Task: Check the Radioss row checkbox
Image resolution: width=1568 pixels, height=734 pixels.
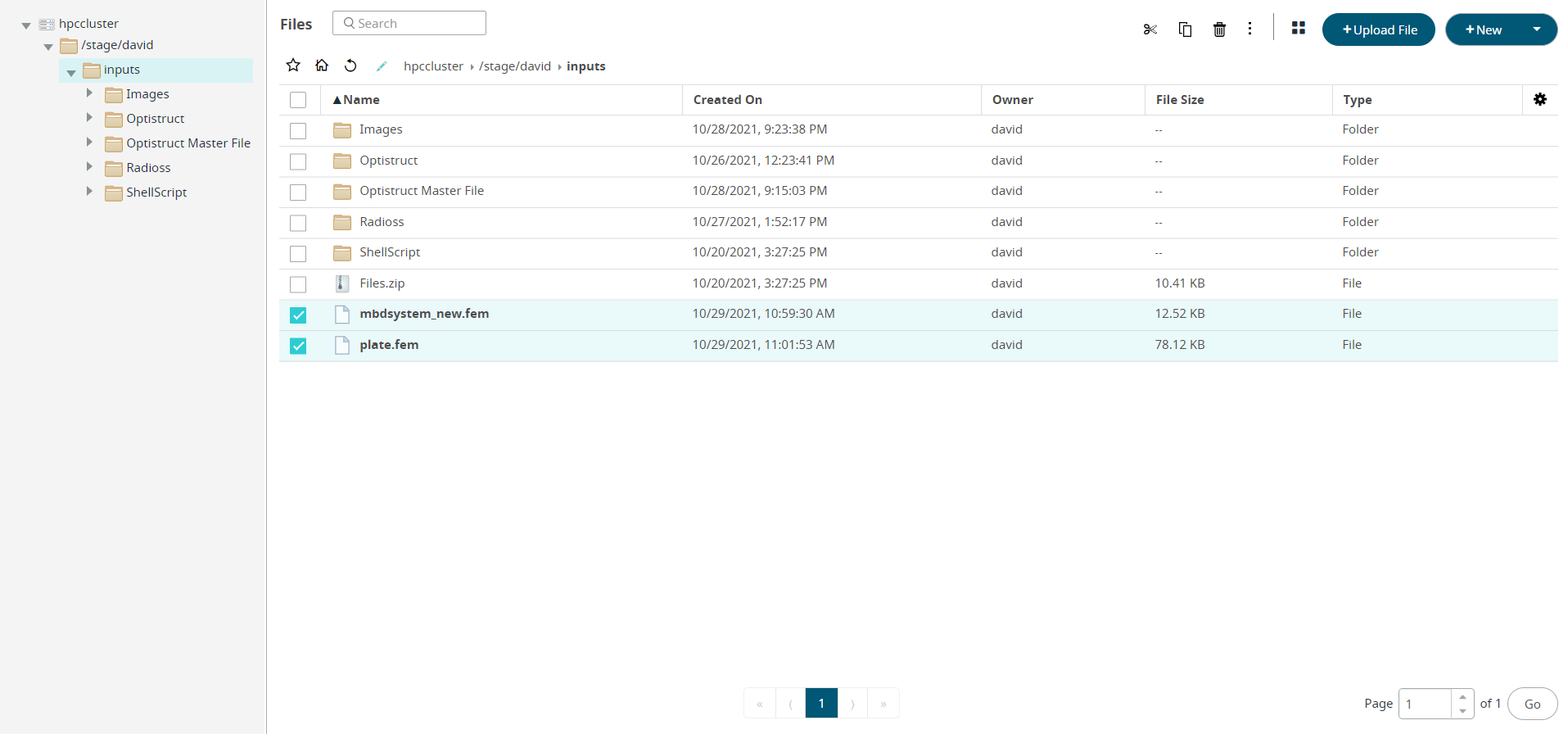Action: [x=298, y=223]
